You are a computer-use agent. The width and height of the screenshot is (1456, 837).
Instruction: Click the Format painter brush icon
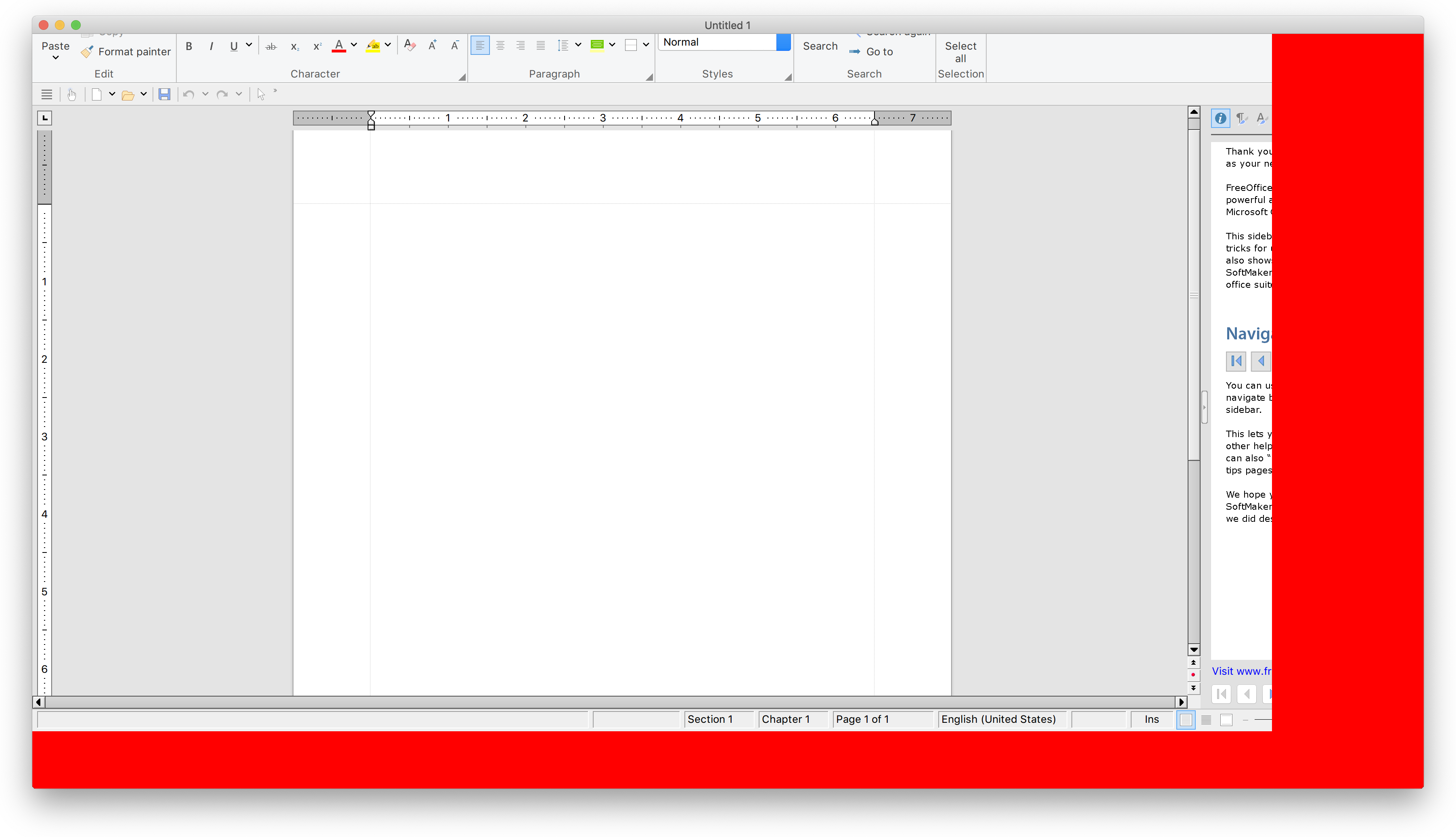87,52
